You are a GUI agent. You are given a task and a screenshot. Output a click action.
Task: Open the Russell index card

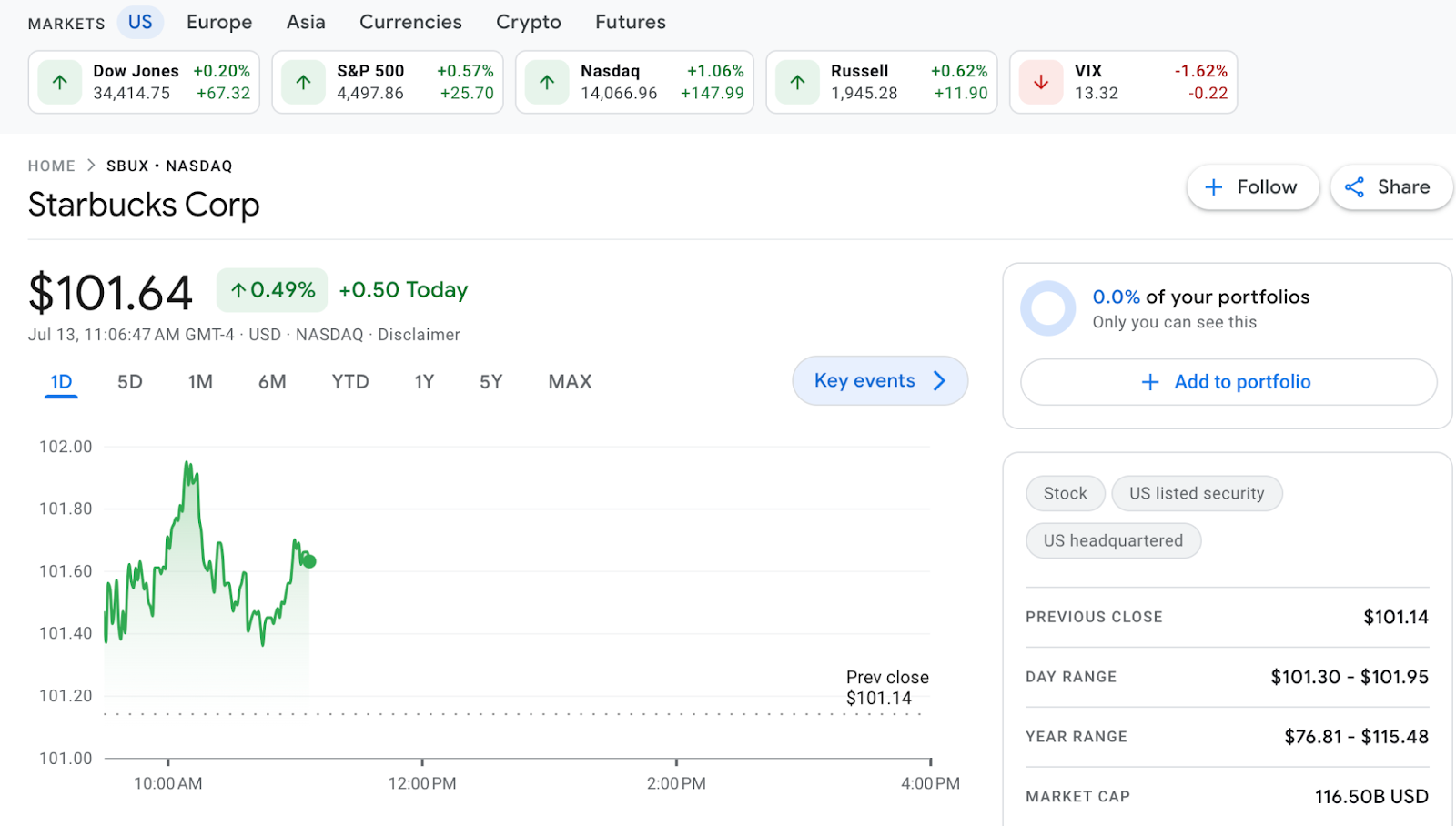882,82
